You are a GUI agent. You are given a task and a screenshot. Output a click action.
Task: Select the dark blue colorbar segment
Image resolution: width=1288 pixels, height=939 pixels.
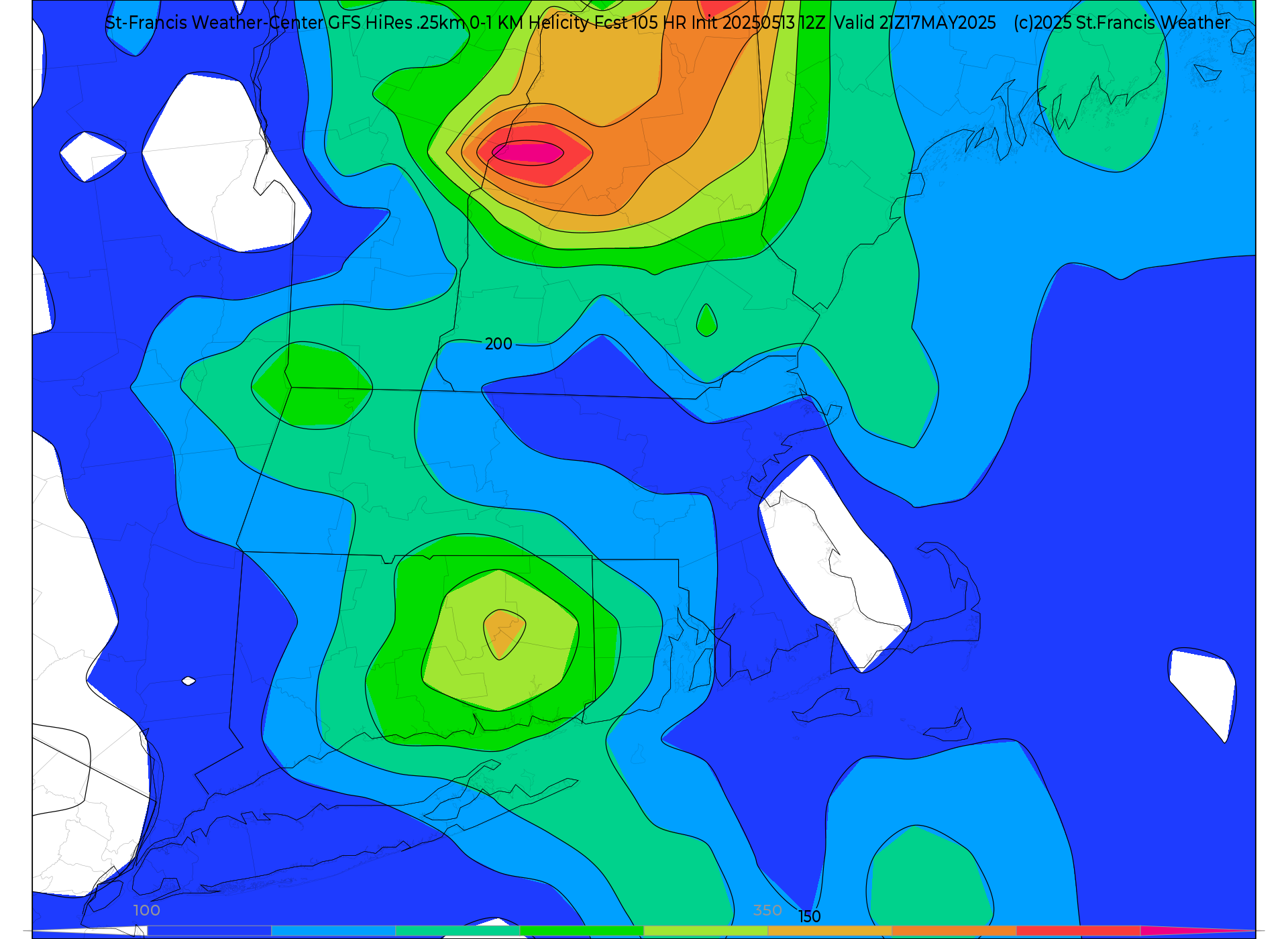(x=209, y=930)
